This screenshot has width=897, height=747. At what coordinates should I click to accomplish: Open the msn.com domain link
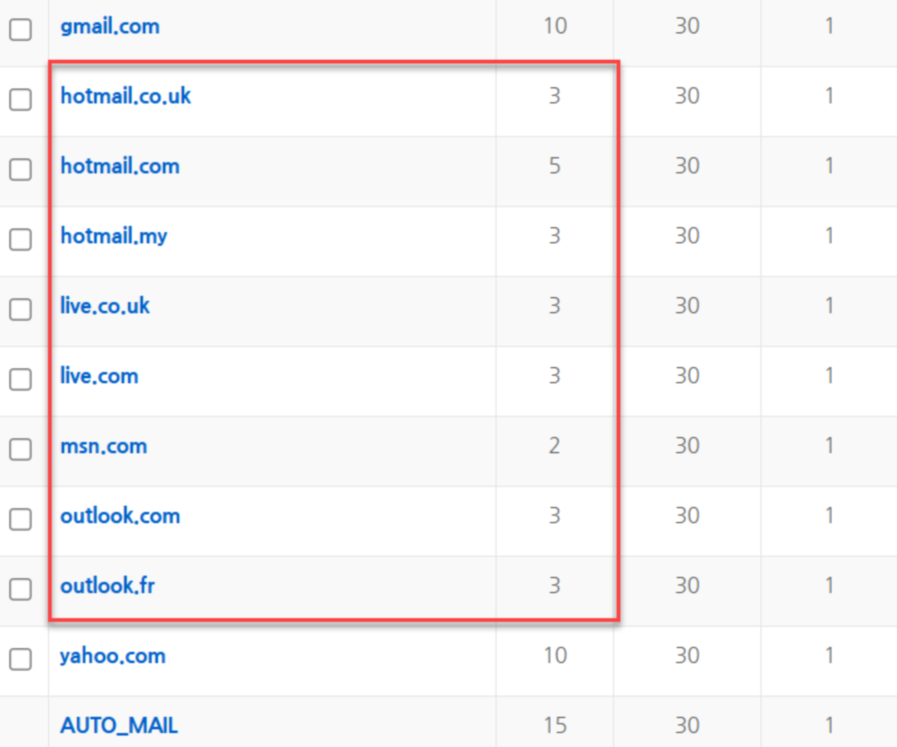104,446
